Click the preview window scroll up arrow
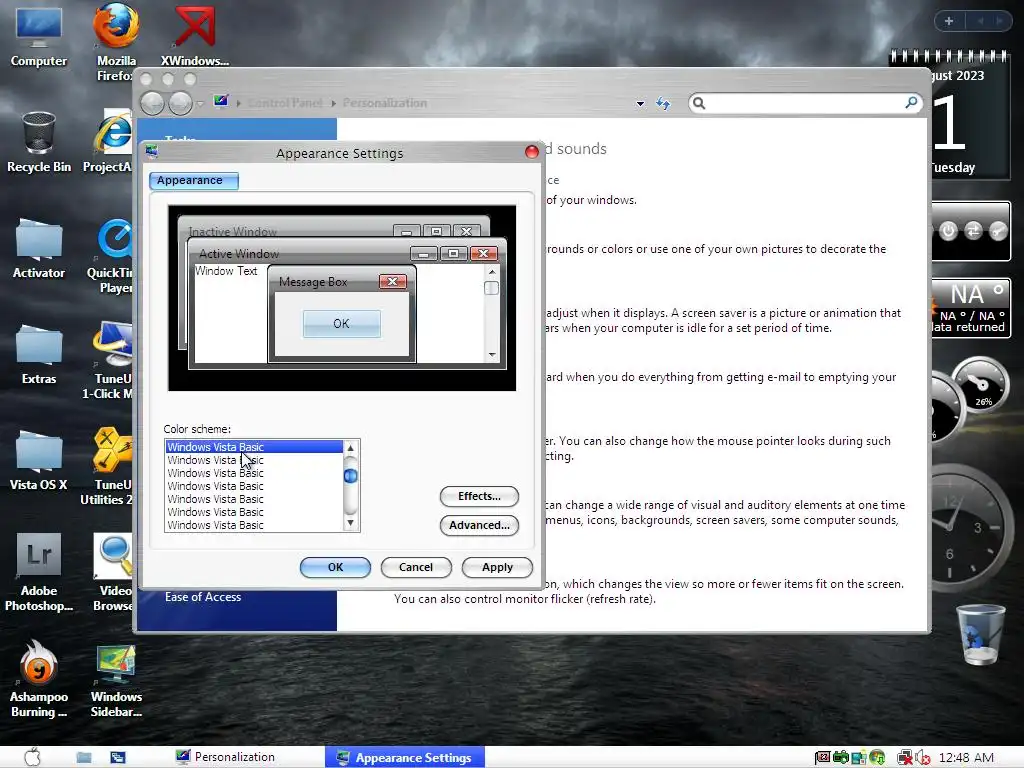Viewport: 1024px width, 768px height. pos(492,271)
